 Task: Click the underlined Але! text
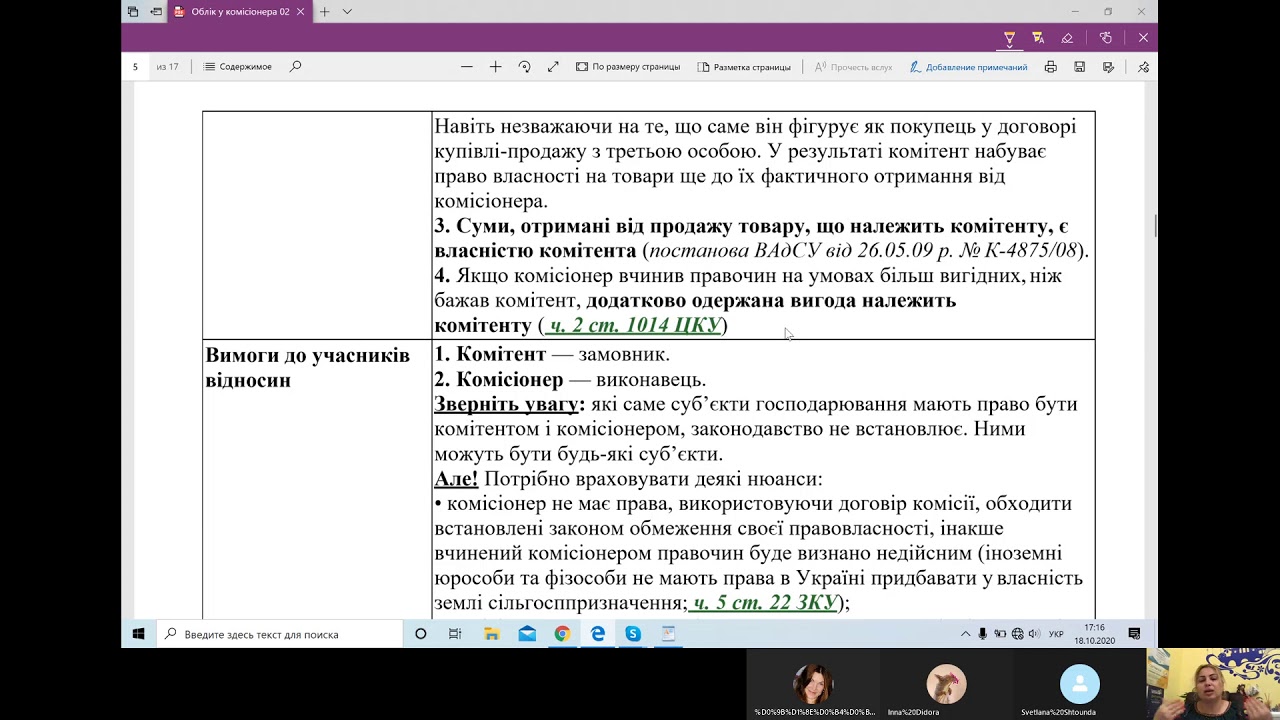click(456, 479)
